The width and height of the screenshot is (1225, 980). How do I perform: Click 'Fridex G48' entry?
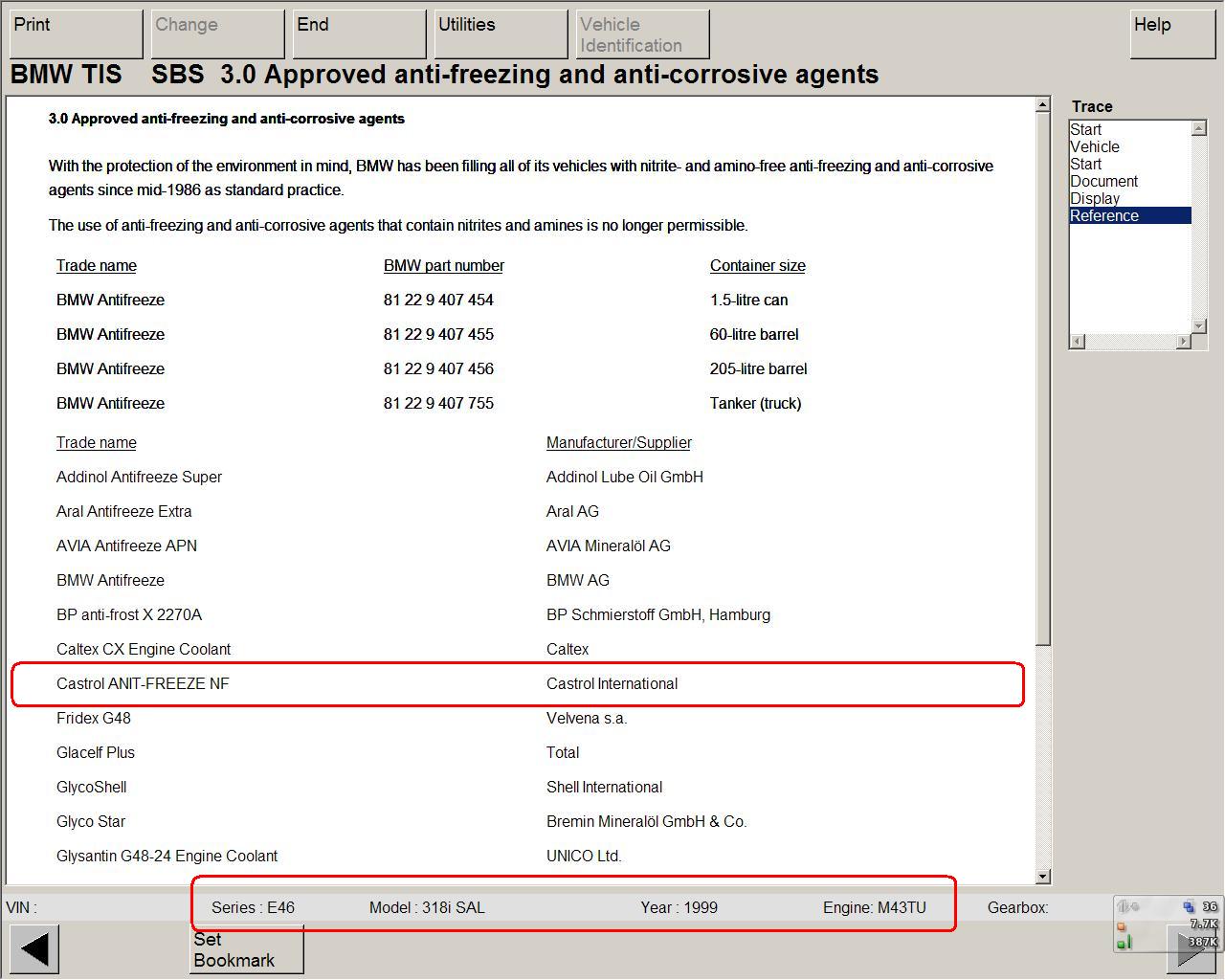94,718
